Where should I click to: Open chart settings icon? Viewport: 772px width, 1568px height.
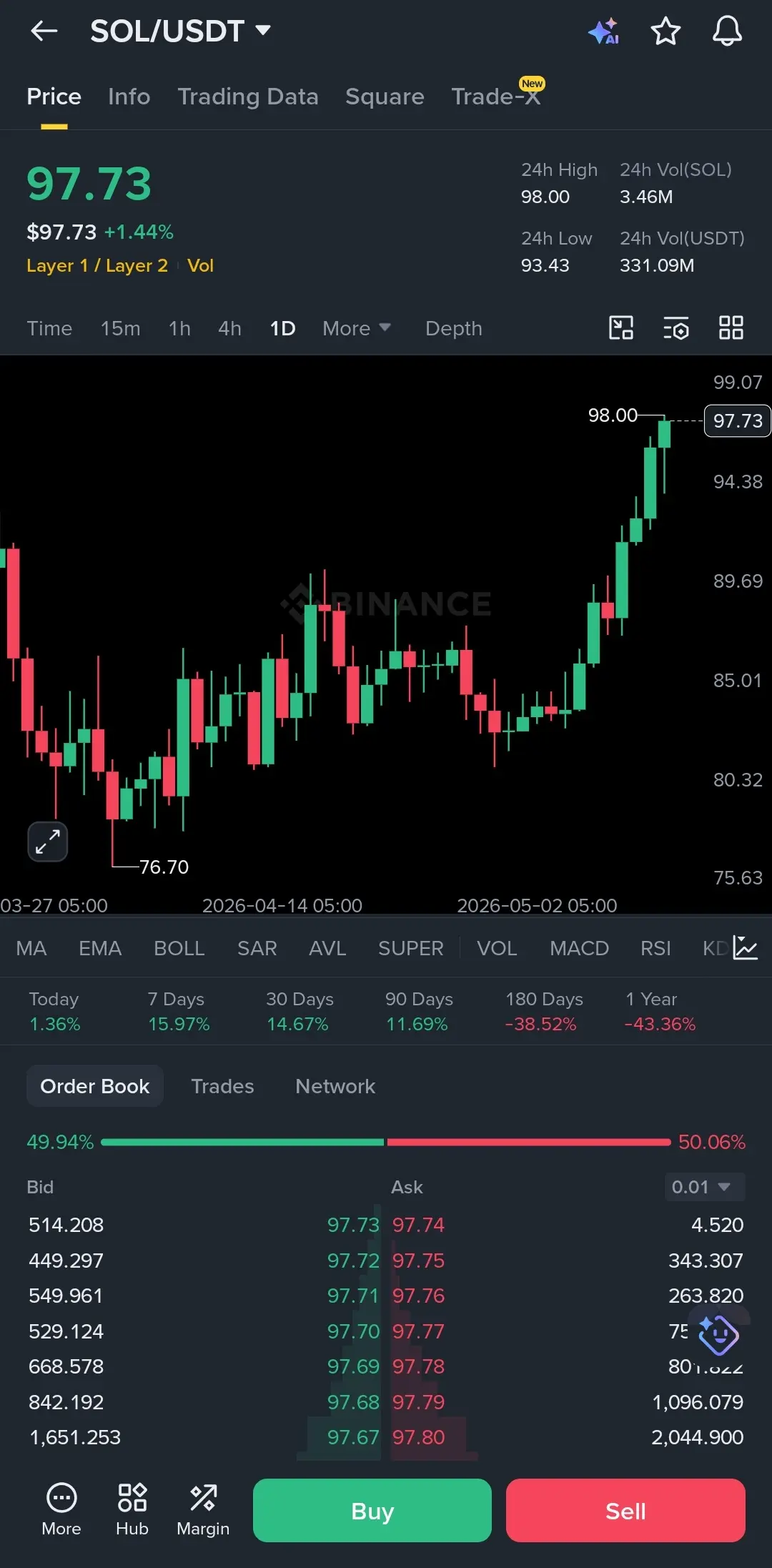click(676, 328)
